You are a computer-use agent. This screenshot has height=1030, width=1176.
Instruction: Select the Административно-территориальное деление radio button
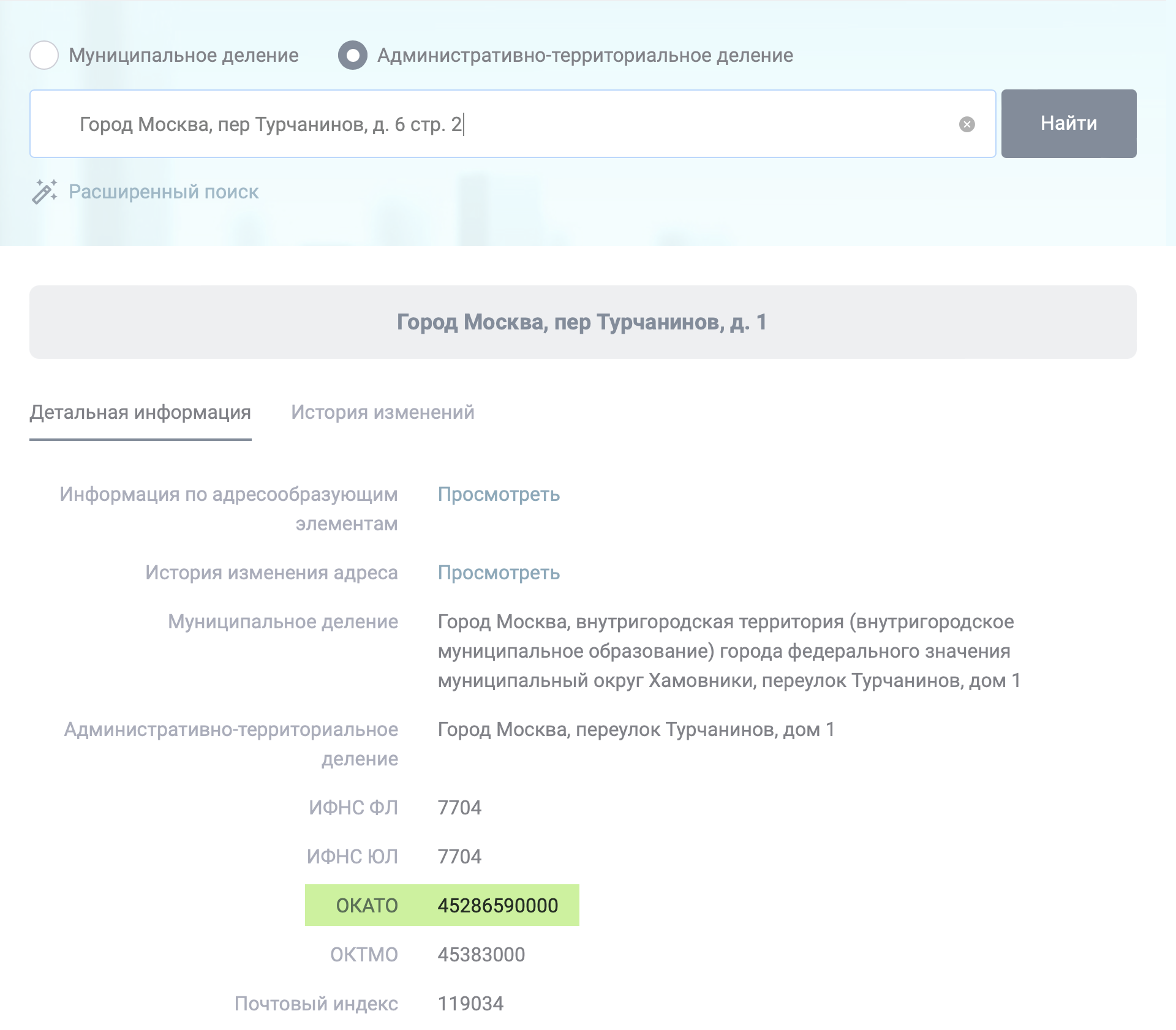click(x=353, y=55)
